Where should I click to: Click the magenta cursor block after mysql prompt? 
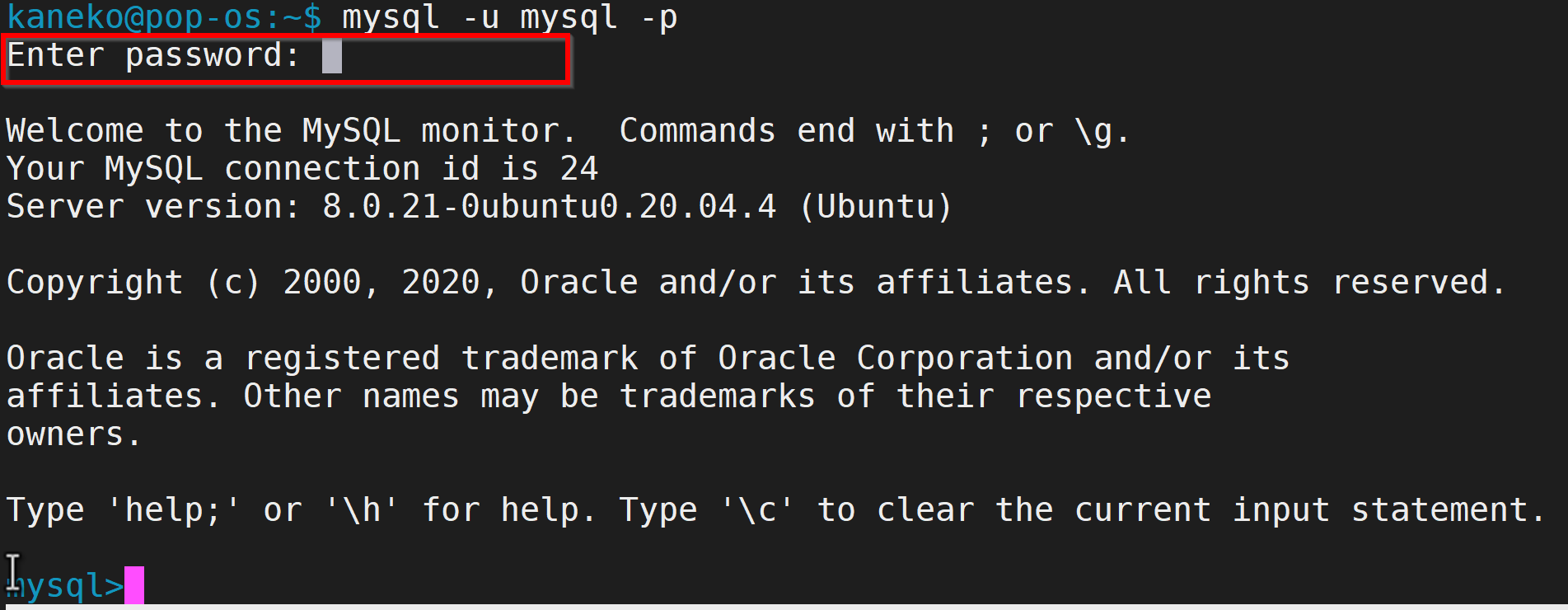(x=134, y=585)
